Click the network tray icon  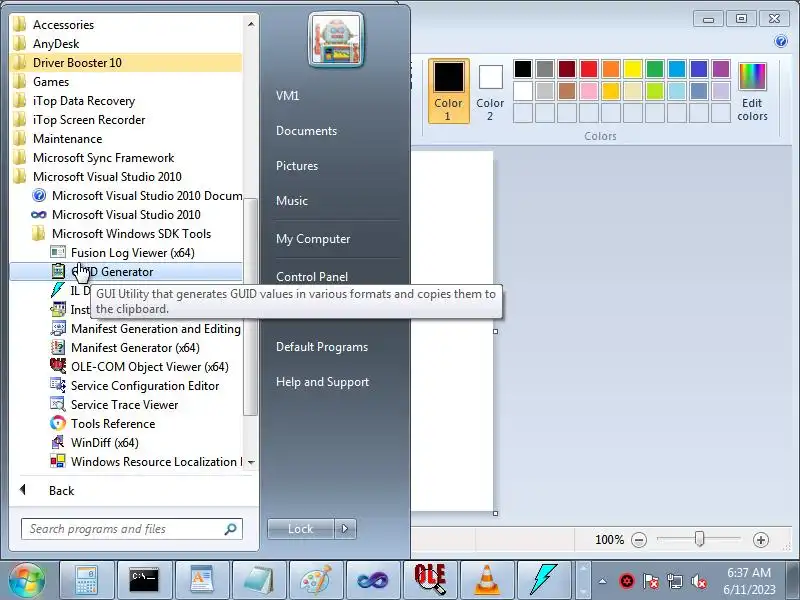(x=674, y=581)
